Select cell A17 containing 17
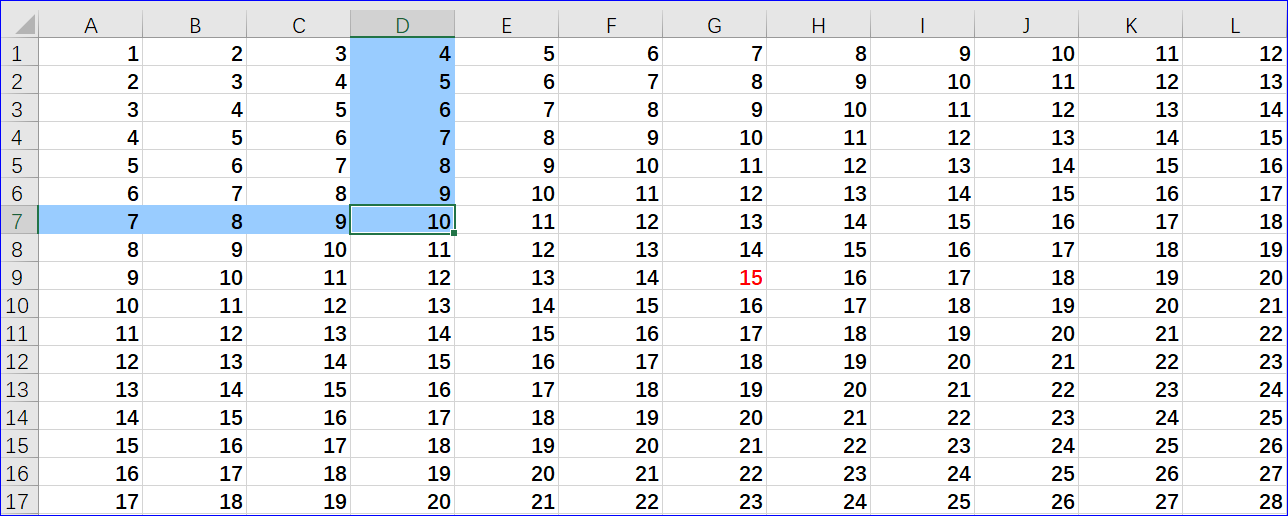The height and width of the screenshot is (516, 1288). point(91,500)
